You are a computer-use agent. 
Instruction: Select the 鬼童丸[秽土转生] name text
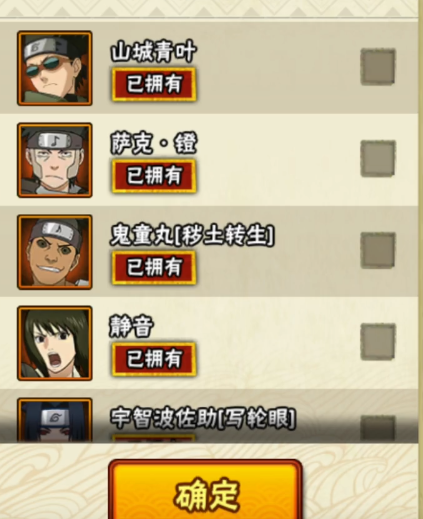192,236
